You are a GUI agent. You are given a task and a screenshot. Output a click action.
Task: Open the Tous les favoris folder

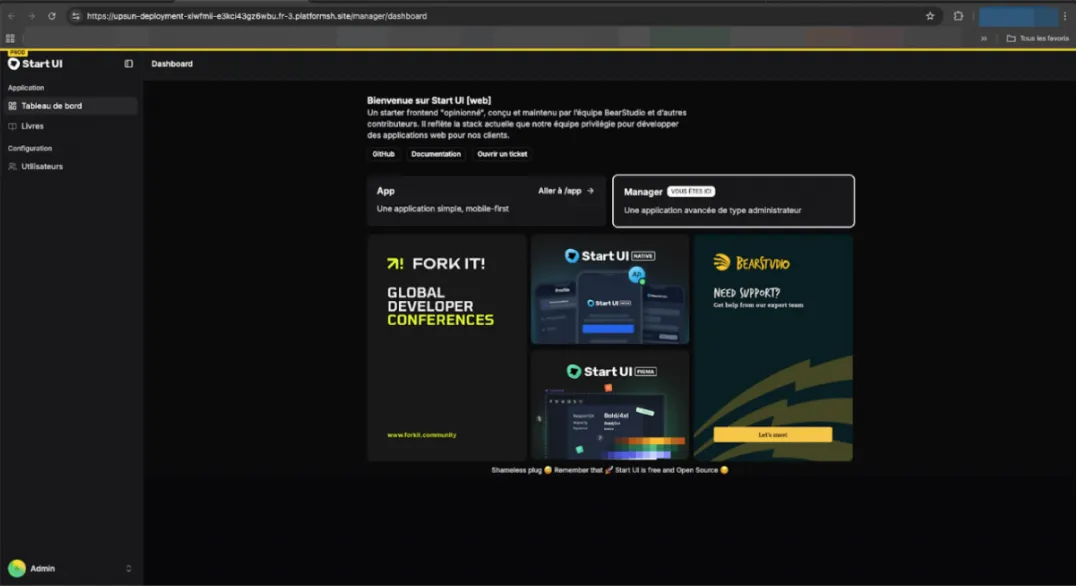click(x=1037, y=39)
